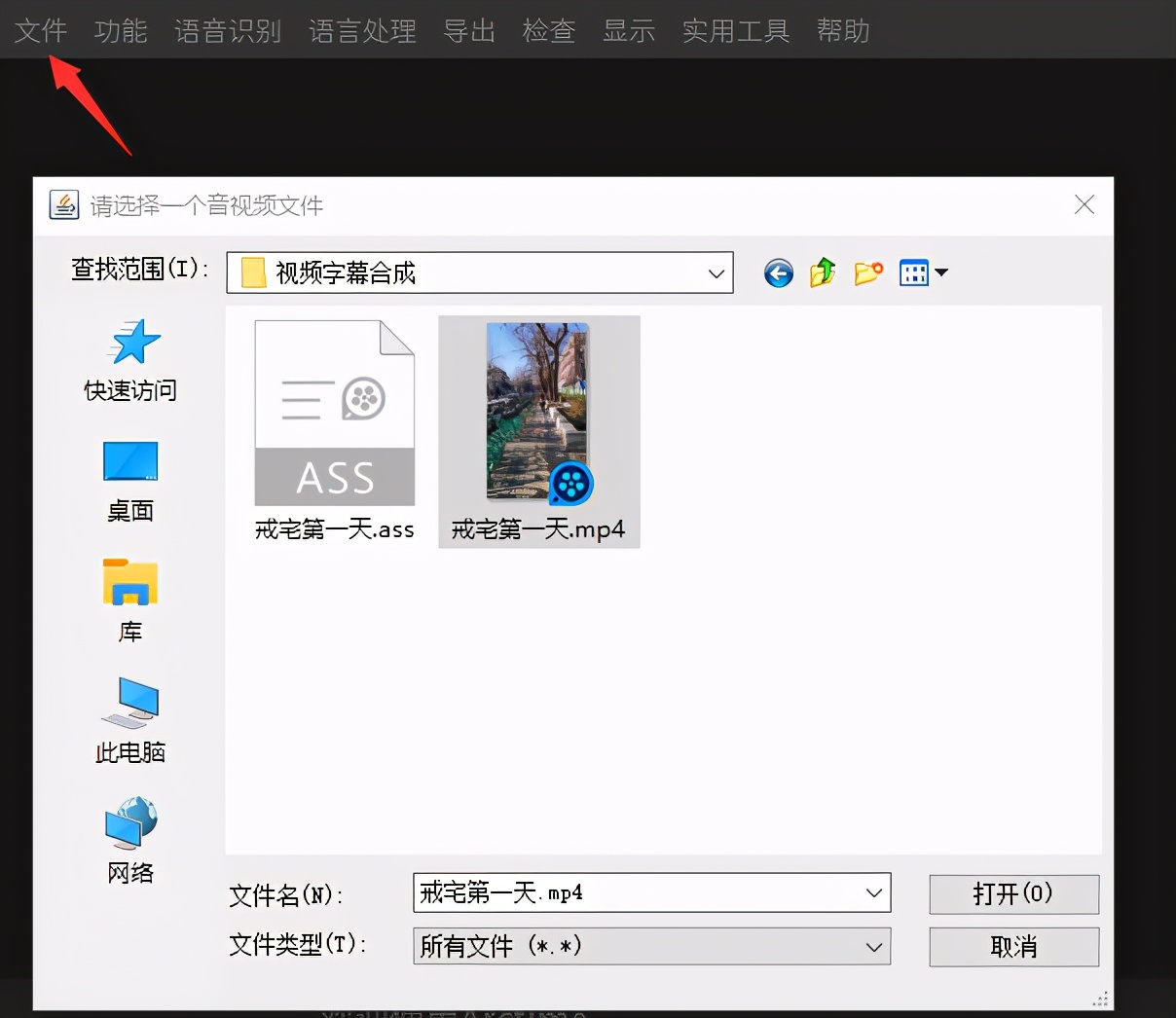The height and width of the screenshot is (1018, 1176).
Task: Open This PC (此电脑) location
Action: tap(130, 720)
